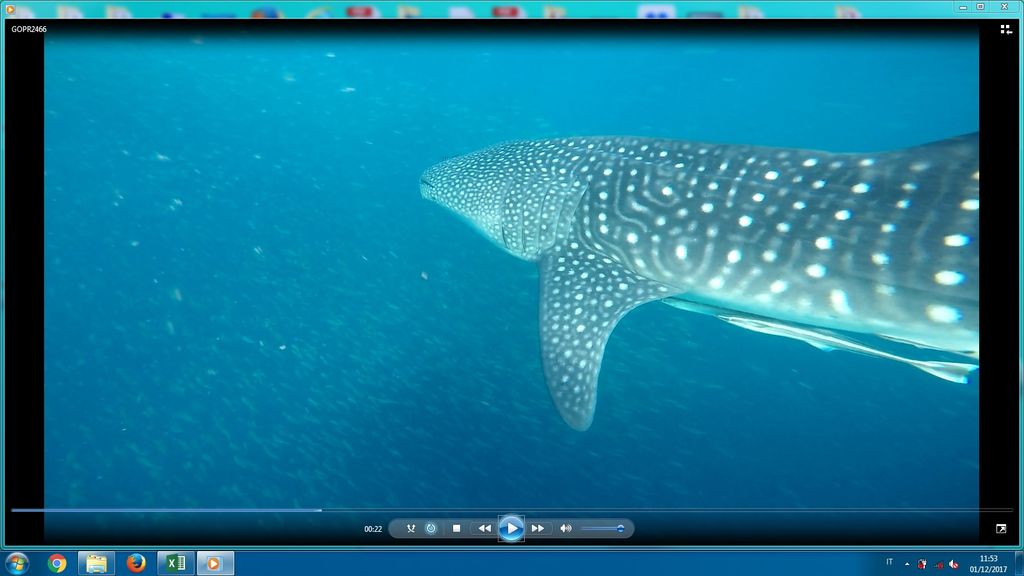Mute the player volume speaker icon
The width and height of the screenshot is (1024, 576).
[565, 528]
